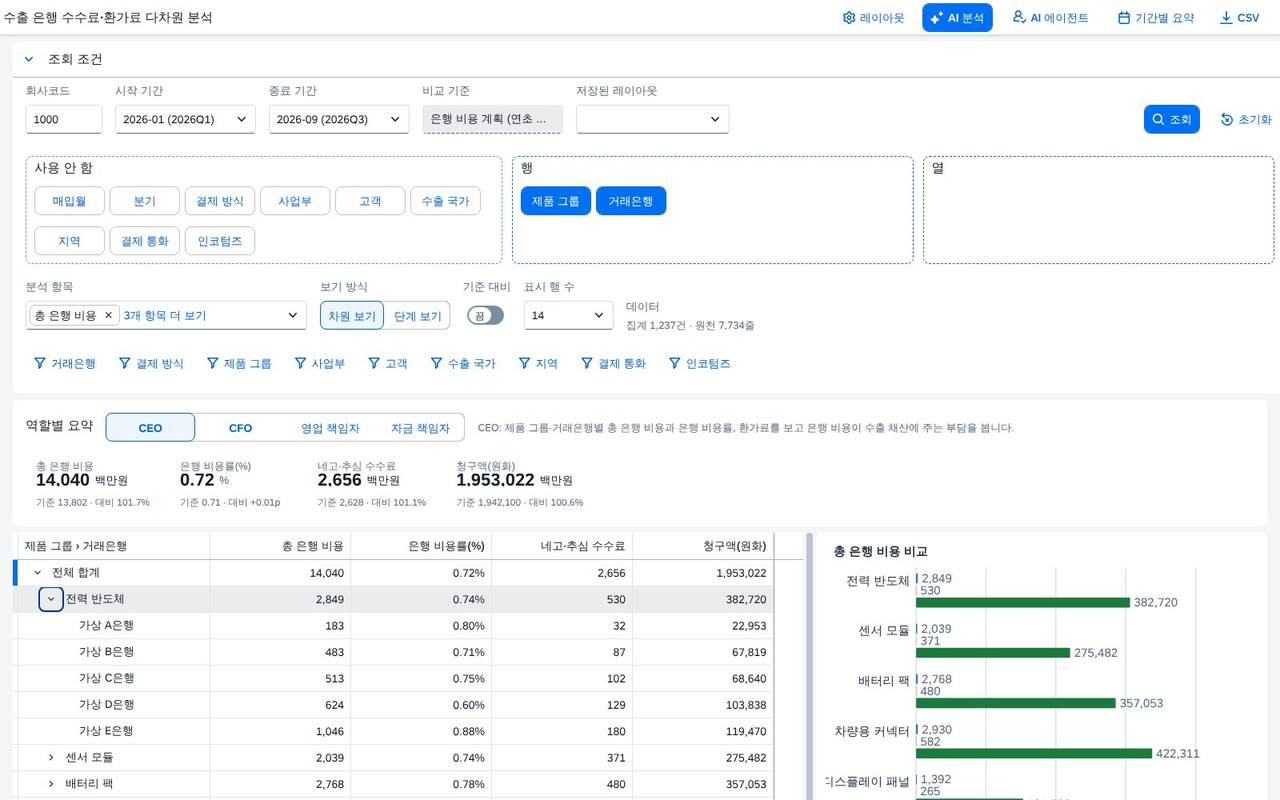Open the 종료 기간 dropdown
The height and width of the screenshot is (800, 1280).
coord(339,119)
